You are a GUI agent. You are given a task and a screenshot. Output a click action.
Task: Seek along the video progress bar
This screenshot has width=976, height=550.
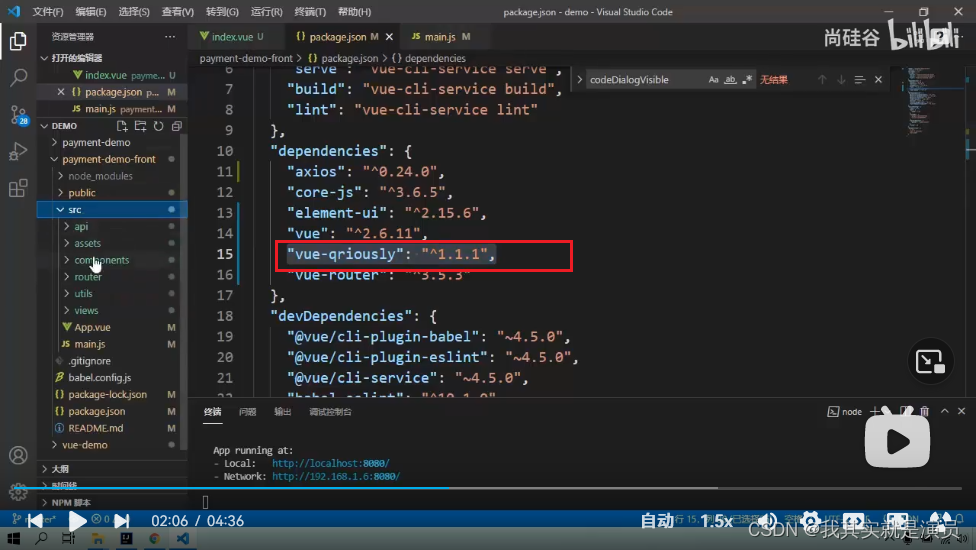click(488, 488)
